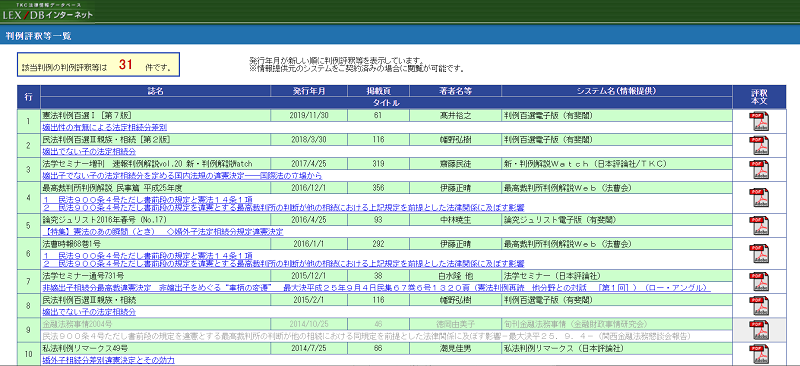The image size is (800, 366).
Task: Open PDF icon for row 7 法学セミナー通号731号
Action: [x=759, y=281]
